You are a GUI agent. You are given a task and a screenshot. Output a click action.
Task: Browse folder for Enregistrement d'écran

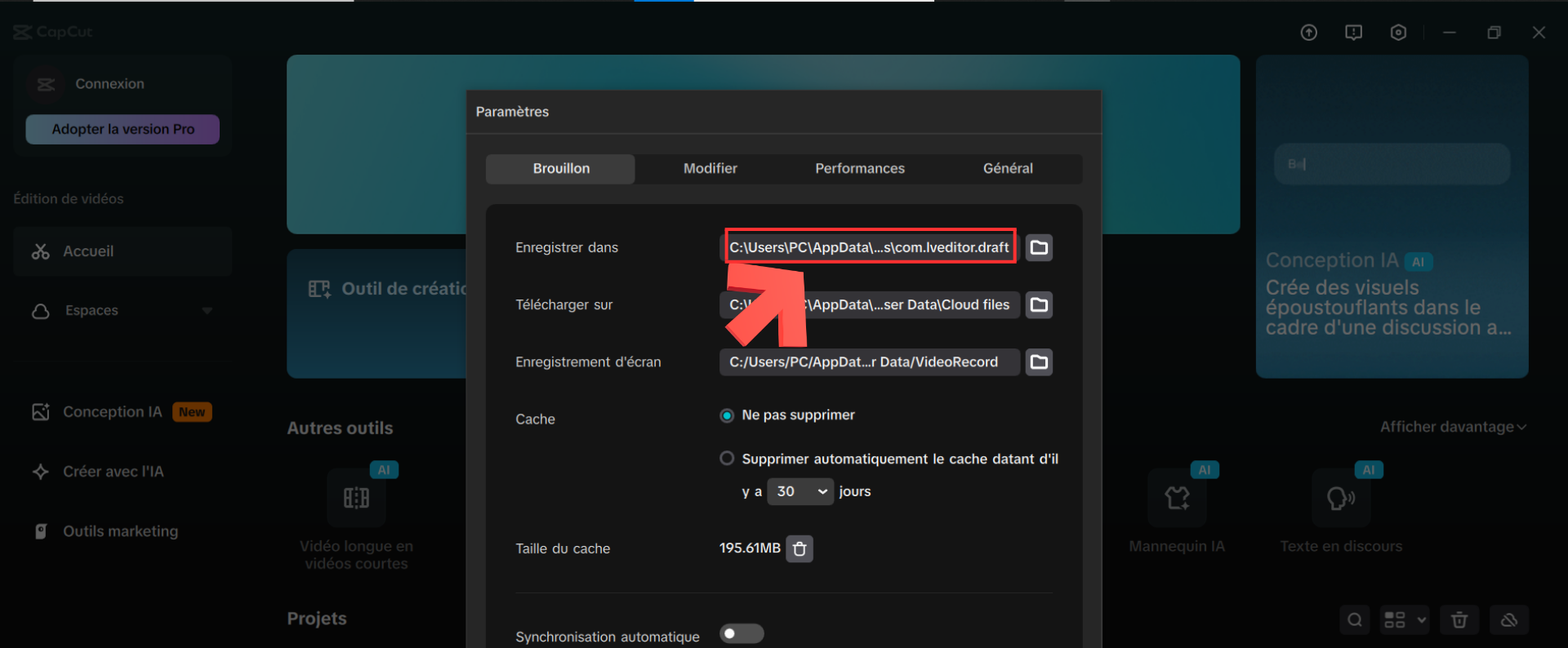coord(1039,362)
